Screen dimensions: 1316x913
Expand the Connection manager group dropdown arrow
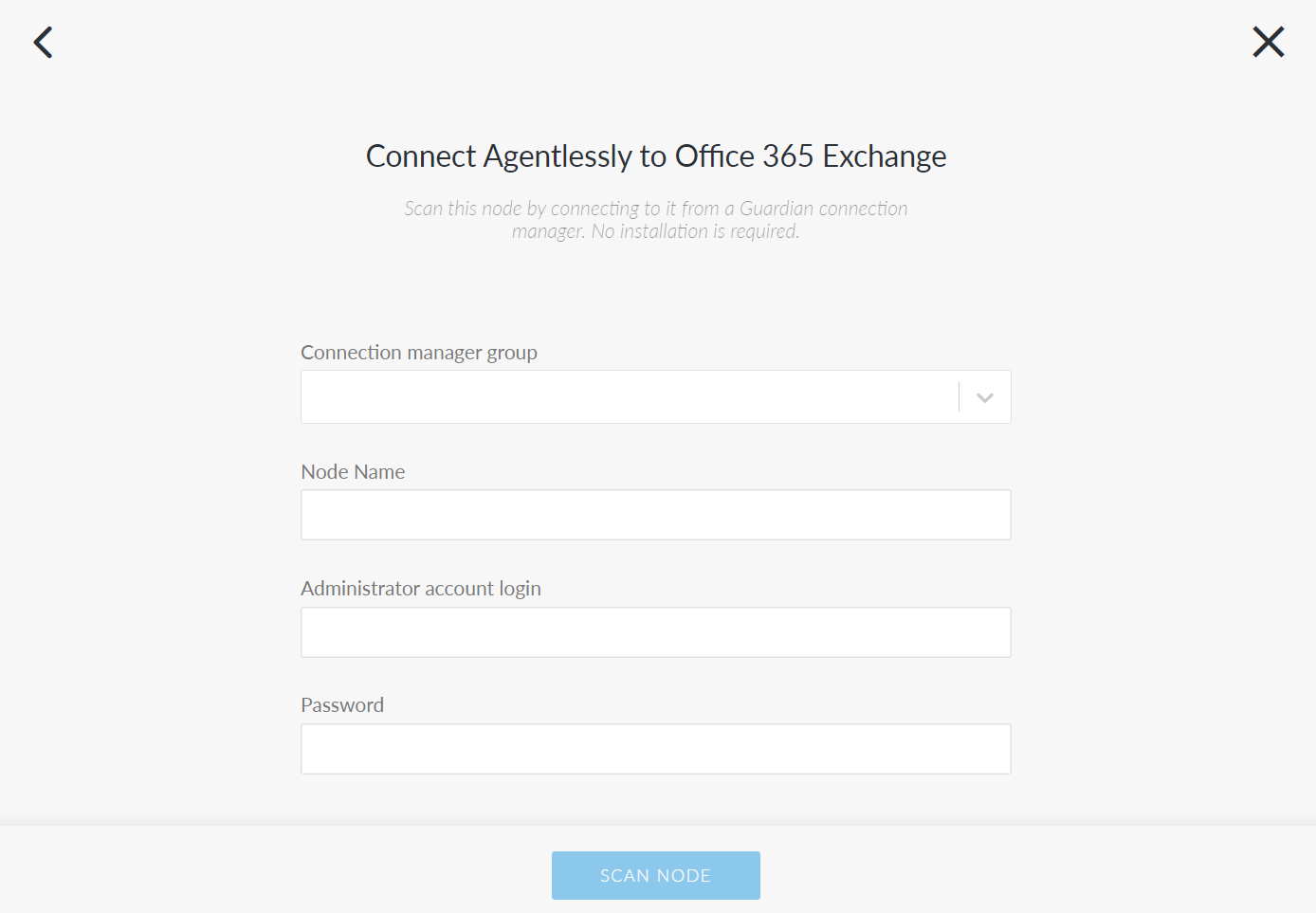985,397
